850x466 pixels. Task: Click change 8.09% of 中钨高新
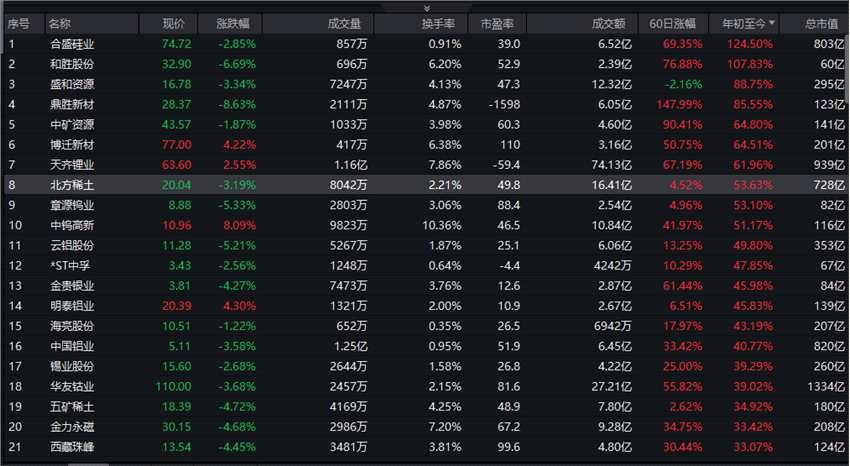pos(240,225)
